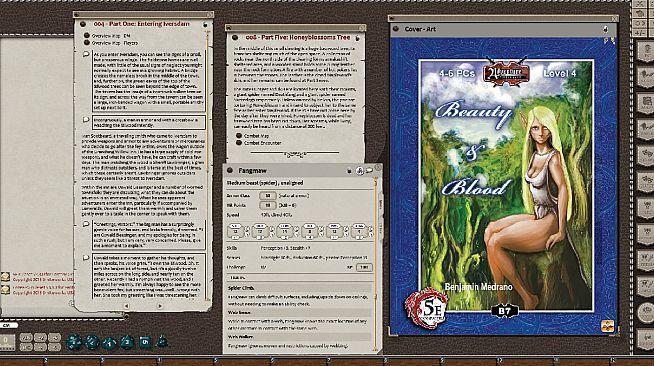Click the Fangmaw Armor Class field

267,196
